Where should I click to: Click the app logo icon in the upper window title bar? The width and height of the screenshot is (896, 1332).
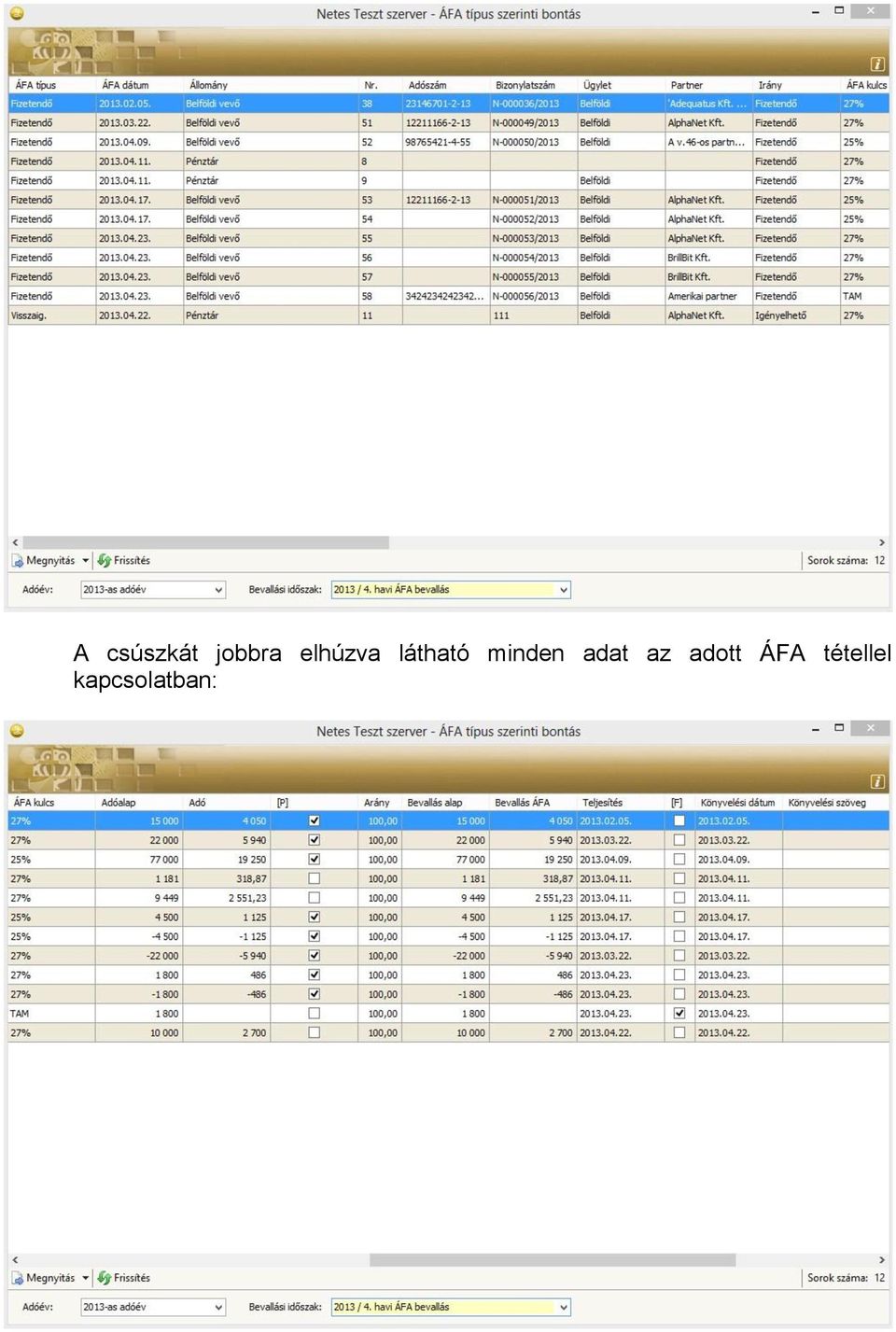coord(17,14)
